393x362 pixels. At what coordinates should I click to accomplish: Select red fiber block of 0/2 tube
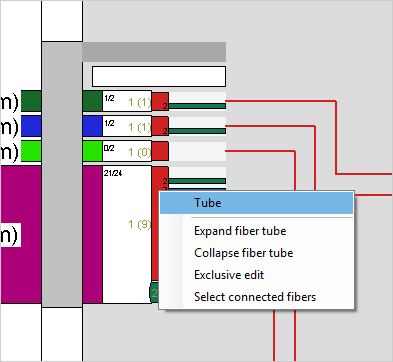(x=160, y=151)
